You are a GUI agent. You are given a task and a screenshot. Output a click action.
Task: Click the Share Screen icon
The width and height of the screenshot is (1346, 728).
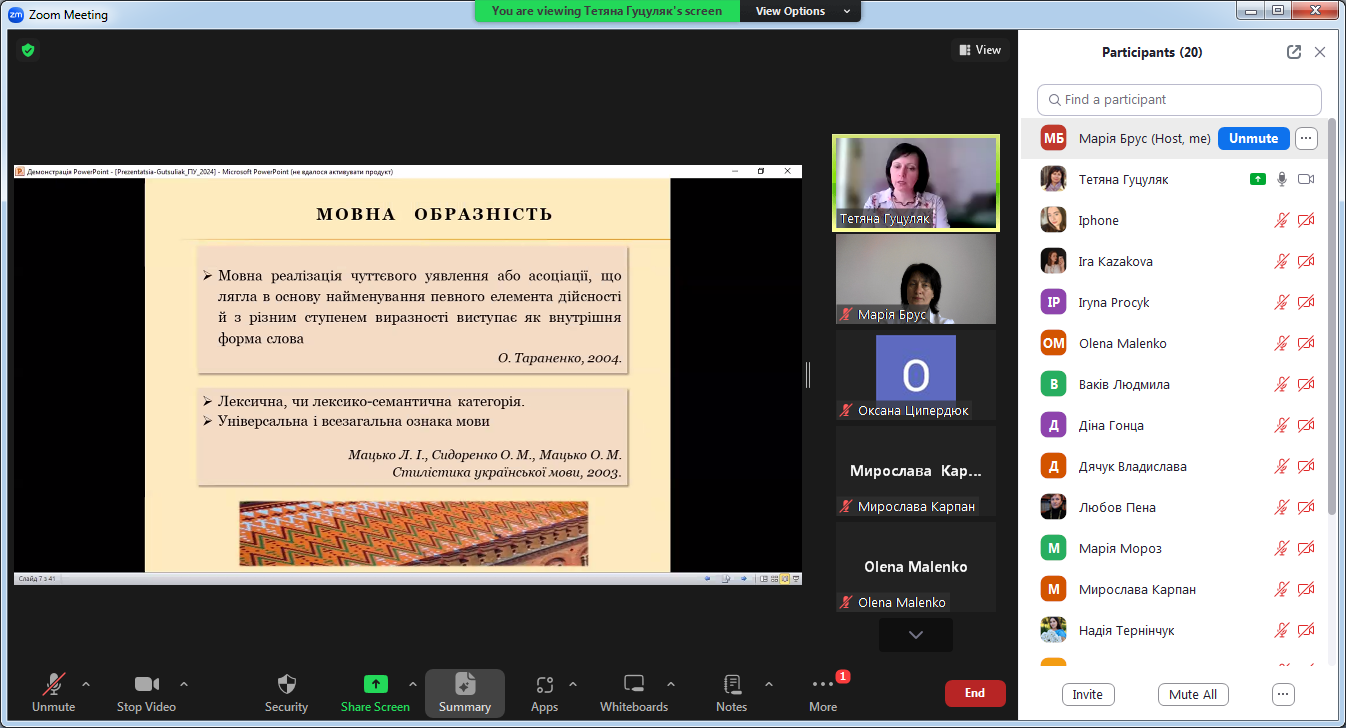coord(375,685)
